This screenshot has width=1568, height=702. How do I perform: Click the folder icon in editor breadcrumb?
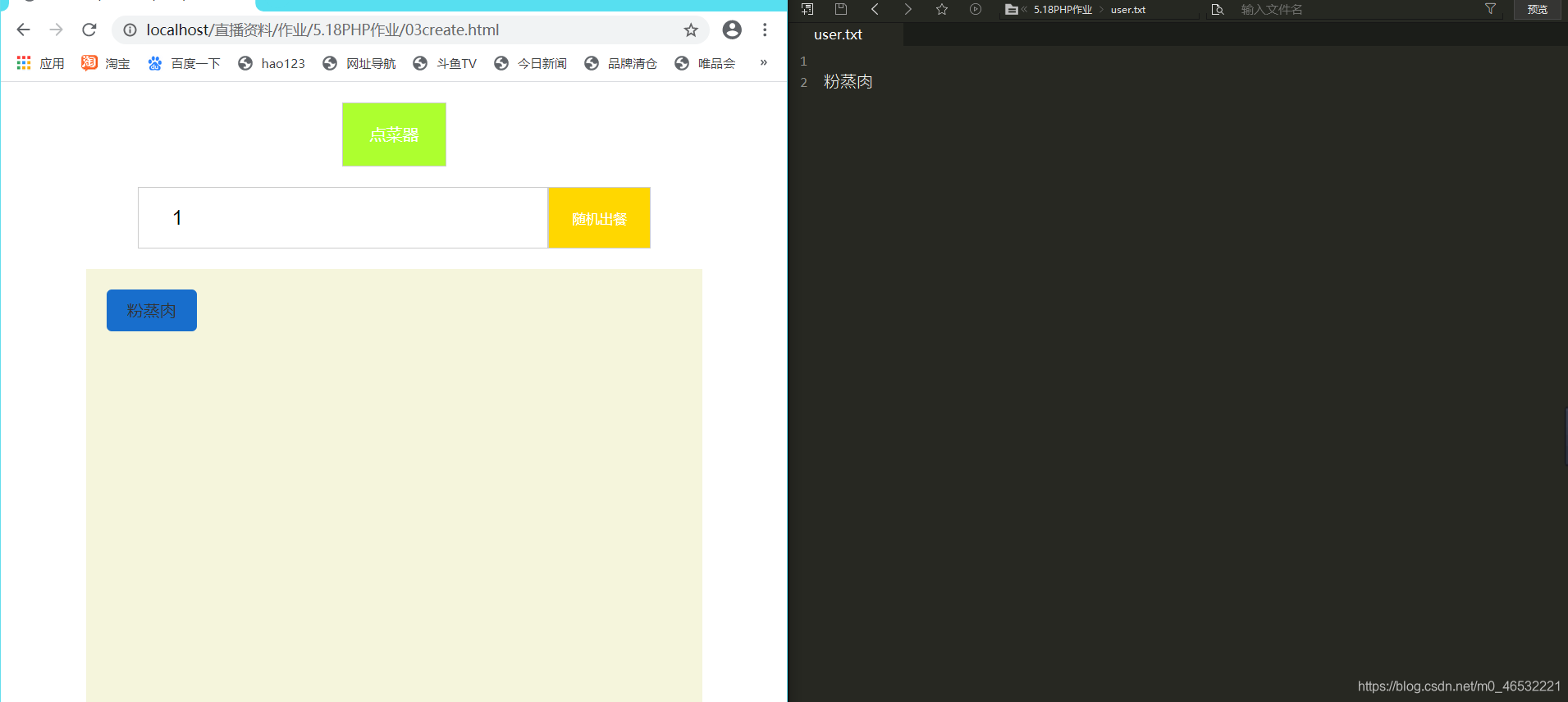tap(1012, 10)
